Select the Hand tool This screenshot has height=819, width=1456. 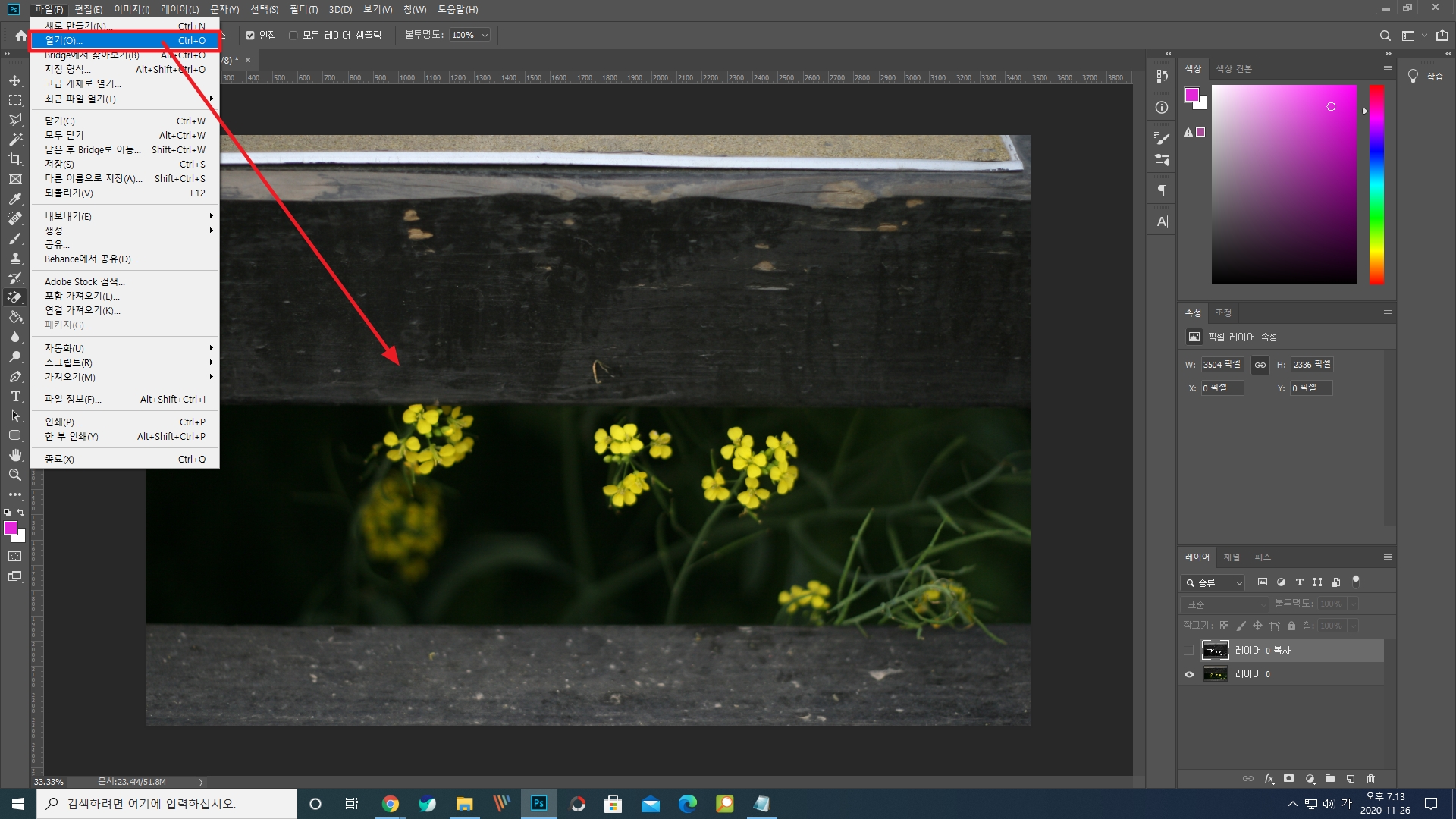pos(15,455)
